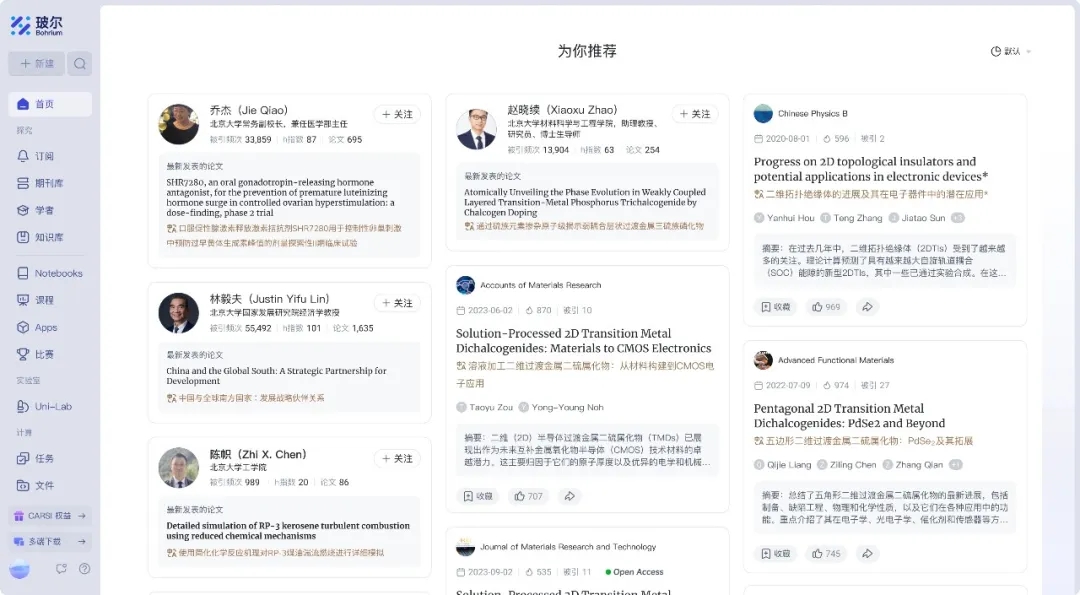Viewport: 1080px width, 595px height.
Task: Open Uni-Lab from the sidebar
Action: [49, 406]
